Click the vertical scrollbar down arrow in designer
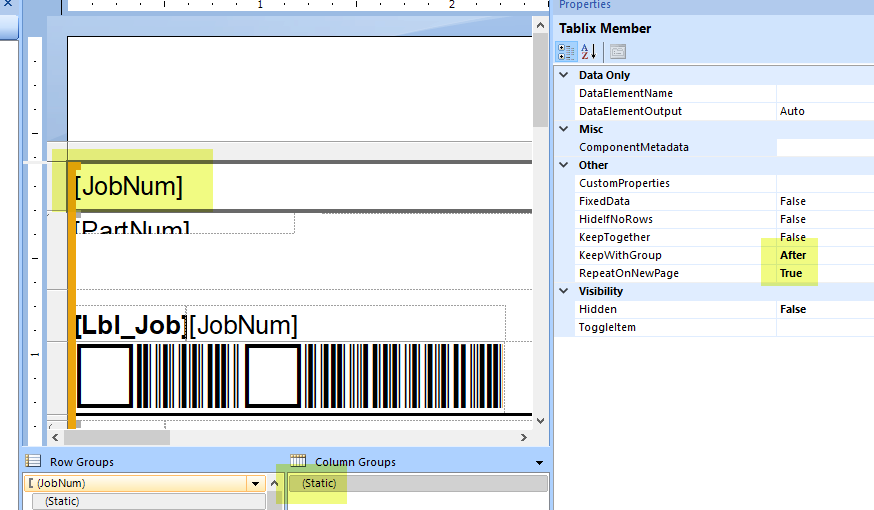This screenshot has width=874, height=510. tap(540, 421)
